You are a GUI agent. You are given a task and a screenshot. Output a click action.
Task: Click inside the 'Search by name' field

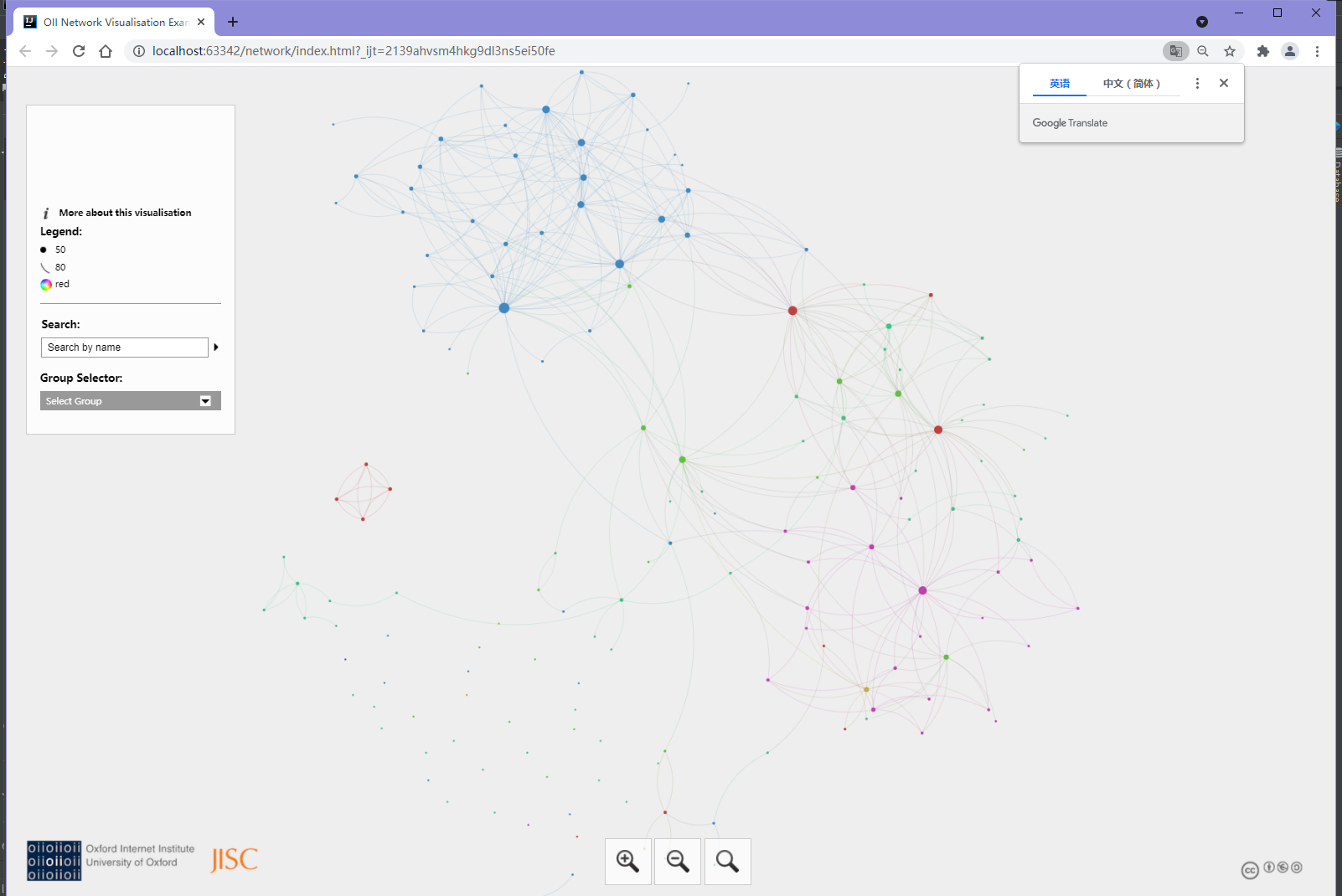pos(124,347)
